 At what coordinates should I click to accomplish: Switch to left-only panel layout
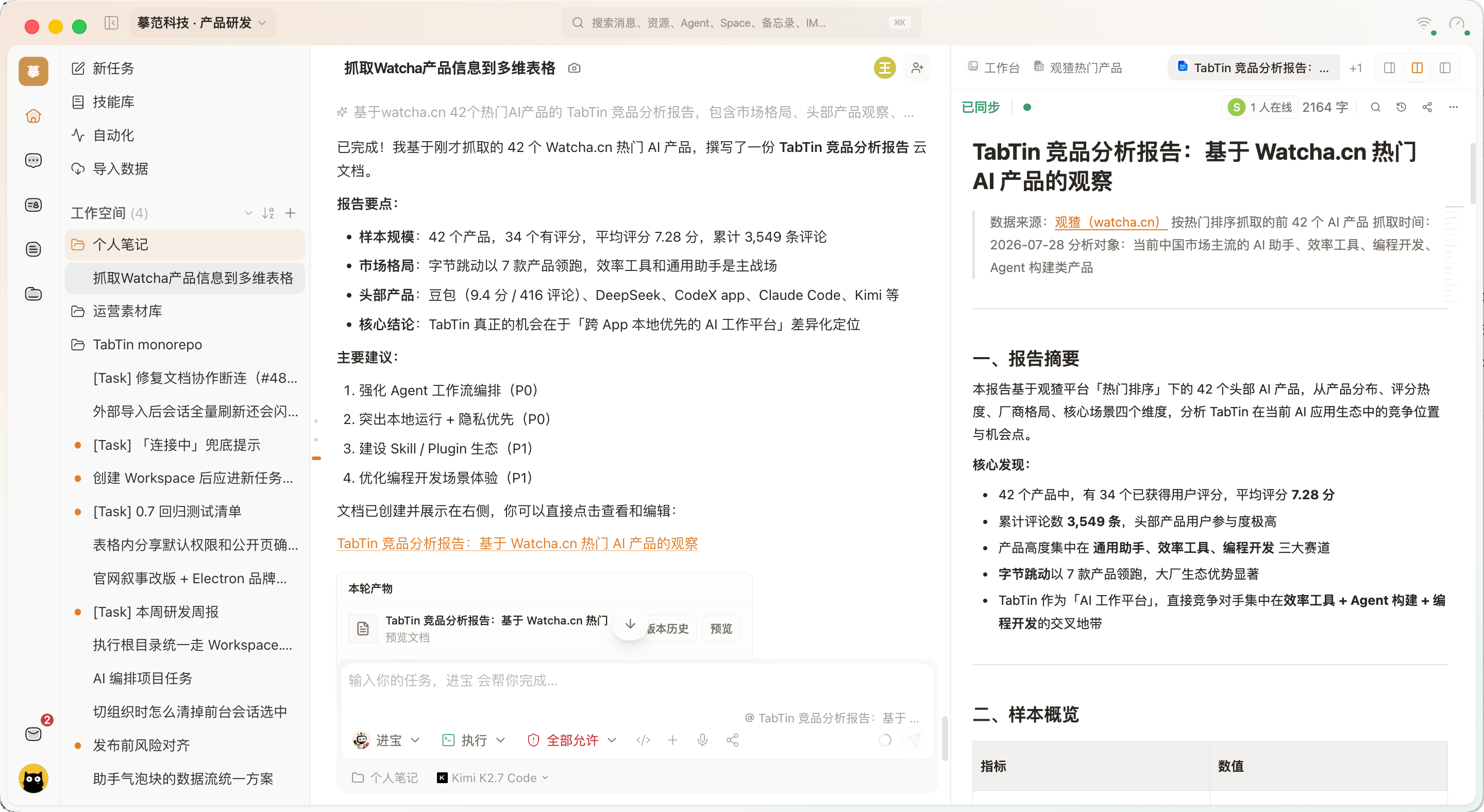(x=1390, y=68)
